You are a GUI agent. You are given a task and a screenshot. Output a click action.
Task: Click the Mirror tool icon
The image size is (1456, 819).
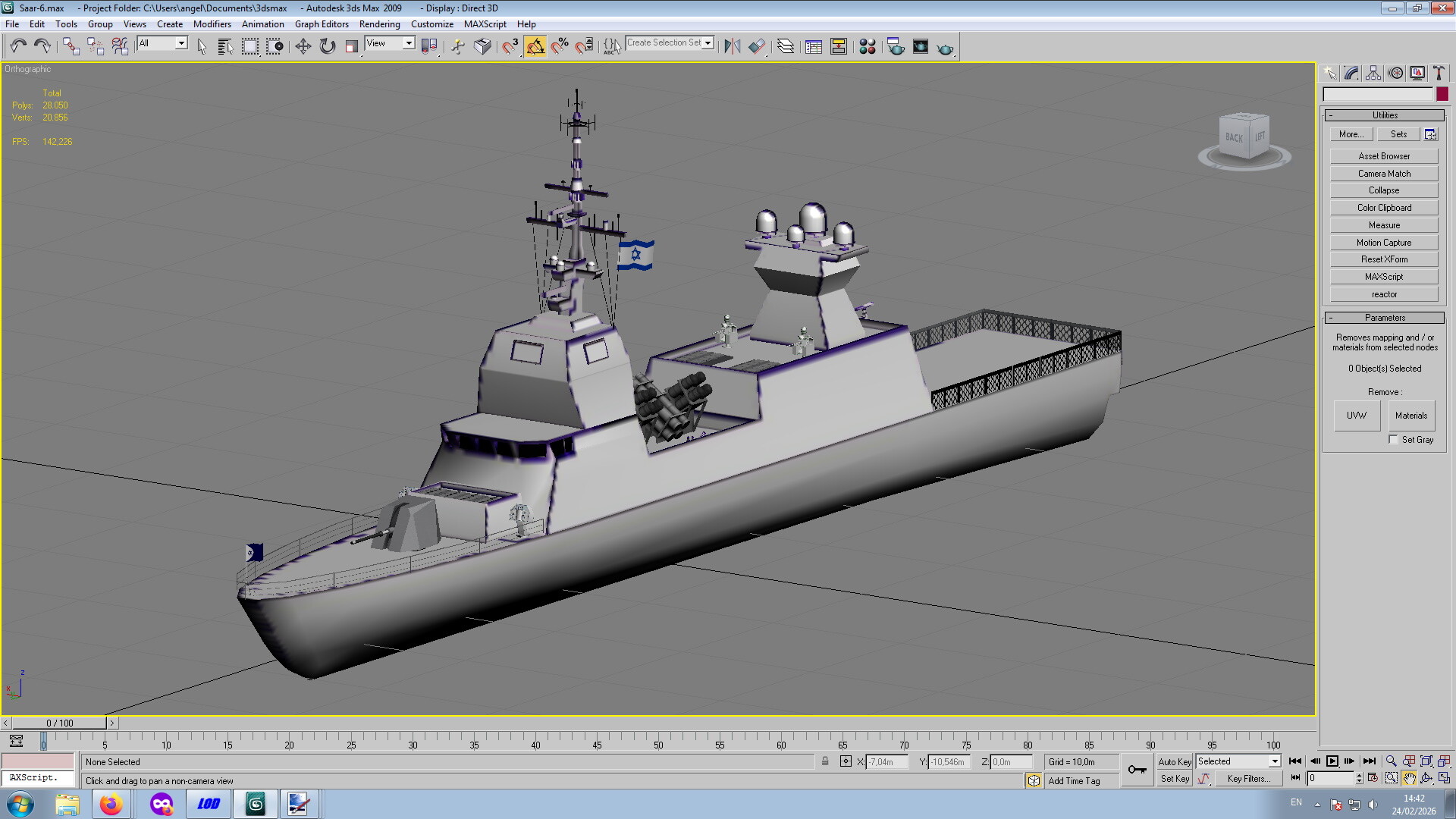click(732, 46)
